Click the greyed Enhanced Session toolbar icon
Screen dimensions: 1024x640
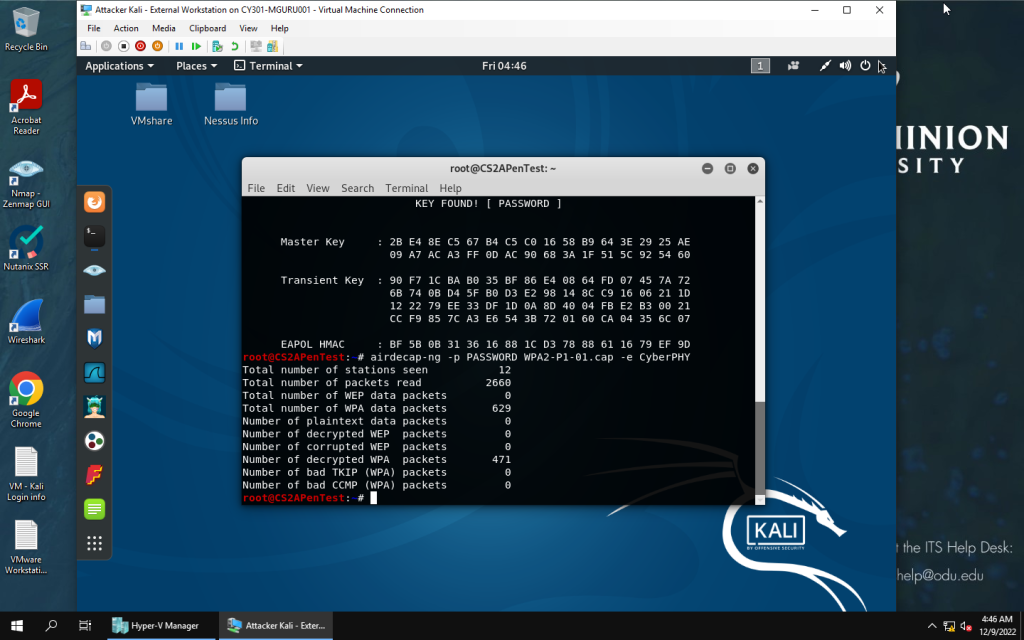(256, 46)
